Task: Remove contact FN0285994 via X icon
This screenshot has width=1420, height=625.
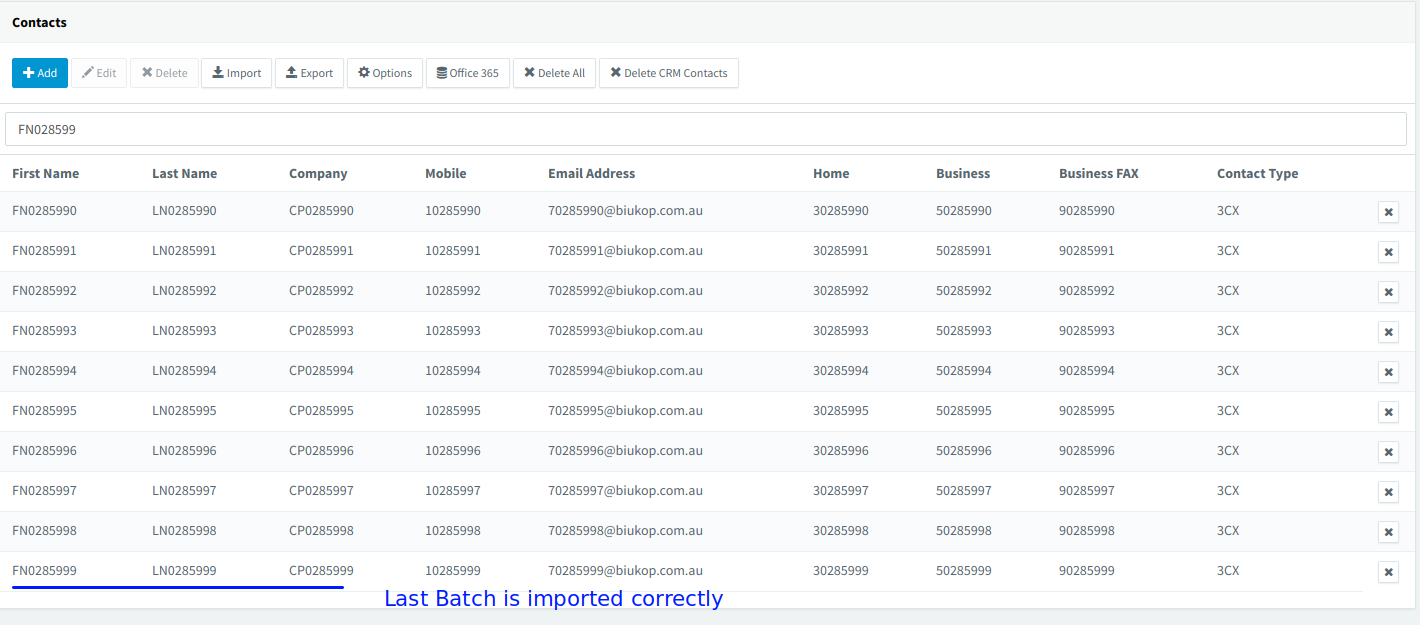Action: click(x=1388, y=372)
